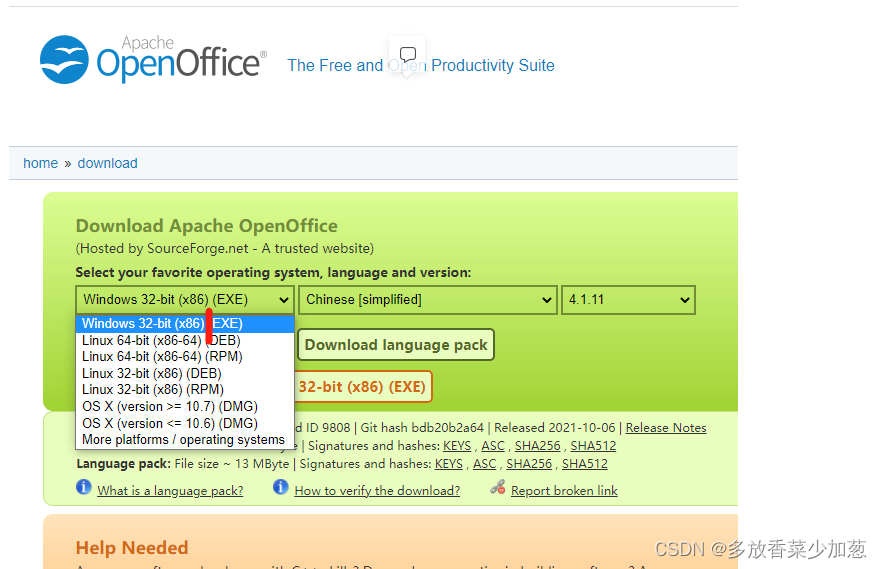The image size is (882, 569).
Task: Open the Release Notes link
Action: pyautogui.click(x=666, y=428)
